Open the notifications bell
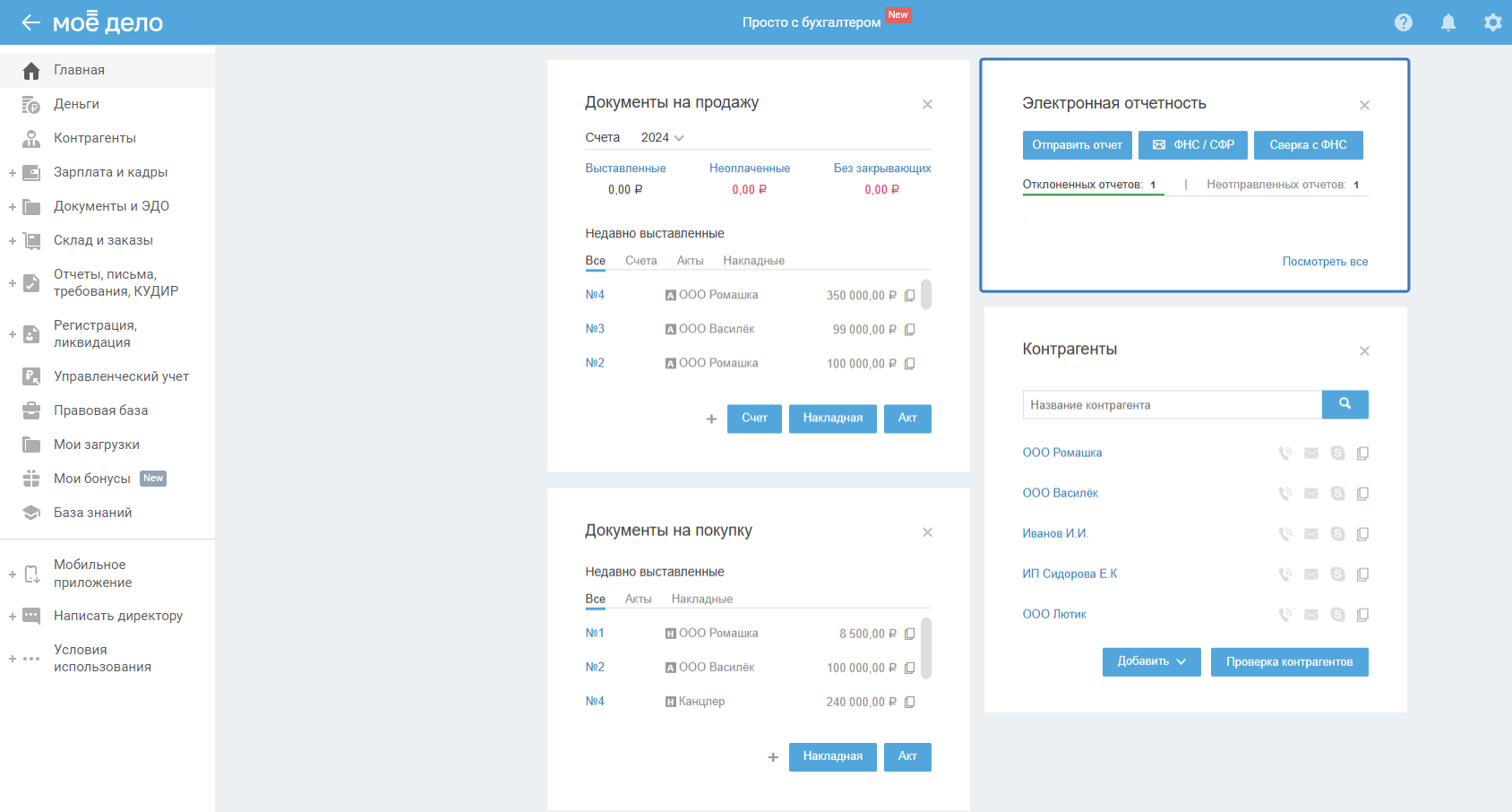Screen dimensions: 1512x812 click(1448, 22)
